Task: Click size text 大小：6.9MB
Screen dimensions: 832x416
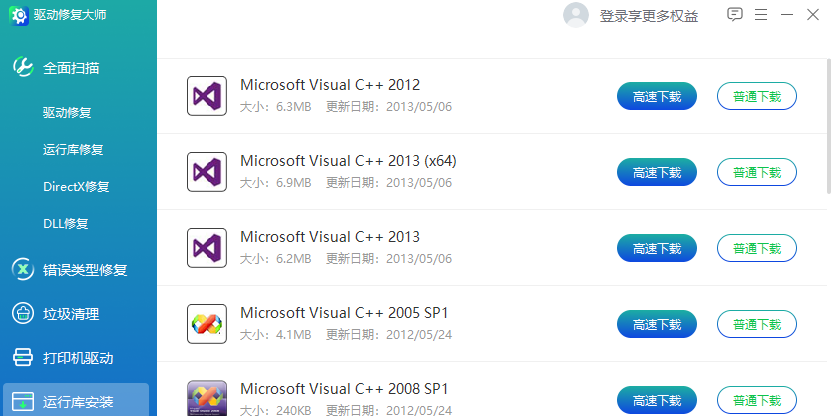Action: [275, 183]
